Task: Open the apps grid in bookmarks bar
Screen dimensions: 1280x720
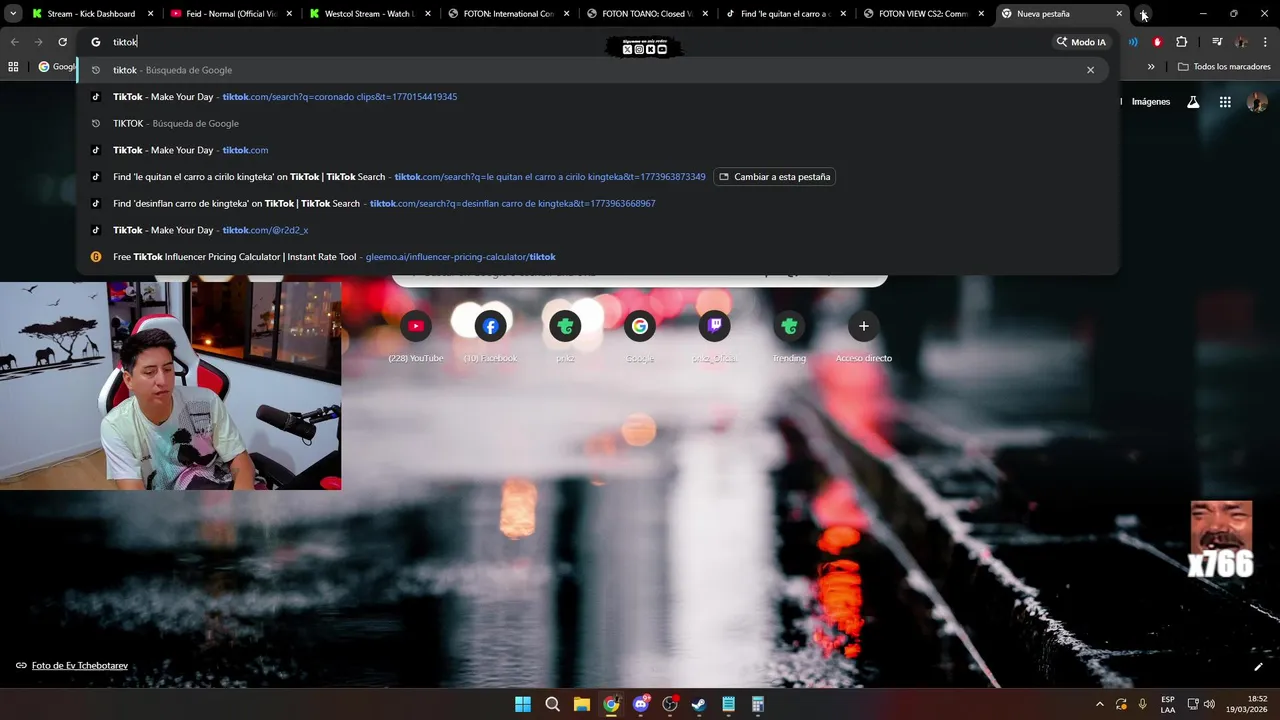Action: 13,67
